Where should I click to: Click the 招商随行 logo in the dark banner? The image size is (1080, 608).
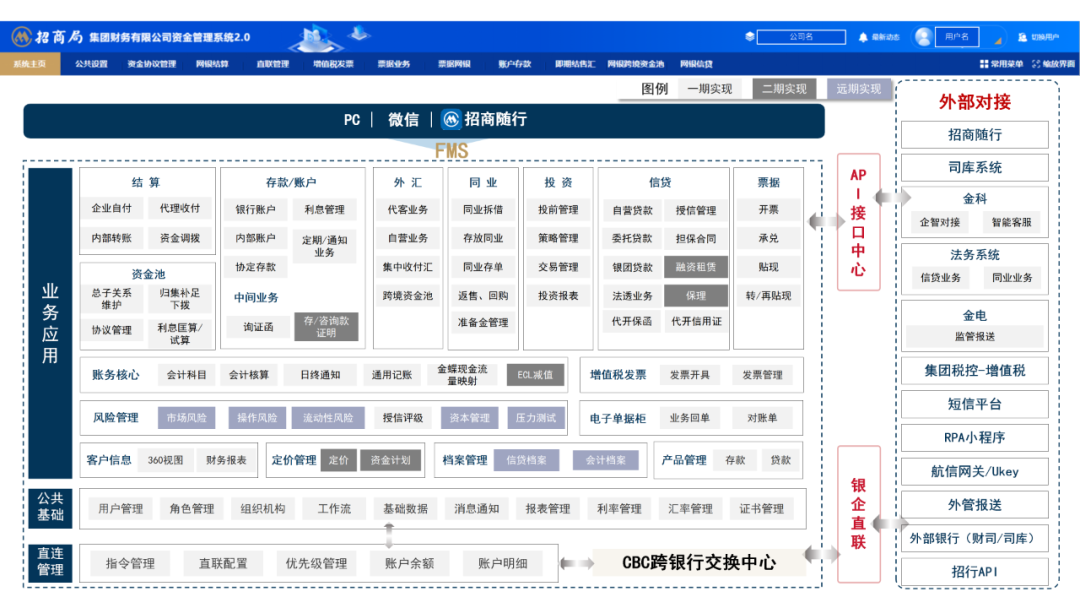(x=450, y=119)
